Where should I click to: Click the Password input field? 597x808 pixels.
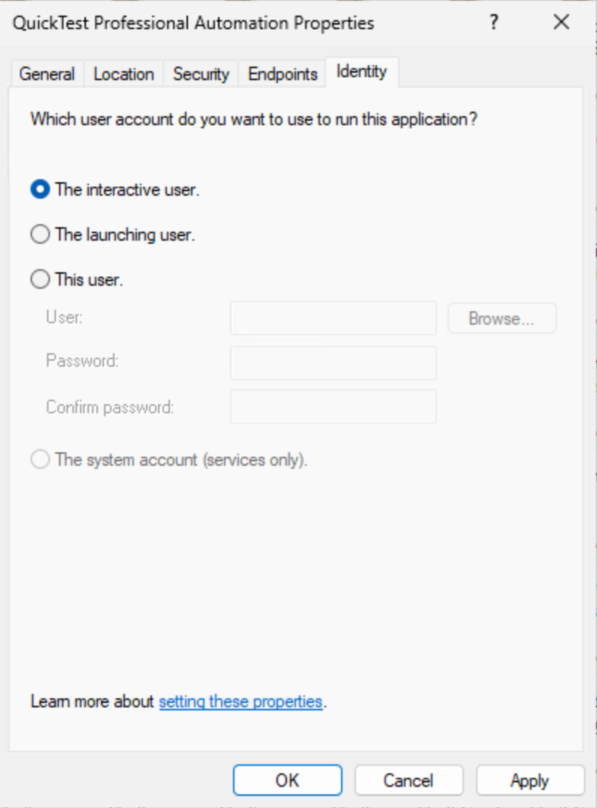(332, 362)
